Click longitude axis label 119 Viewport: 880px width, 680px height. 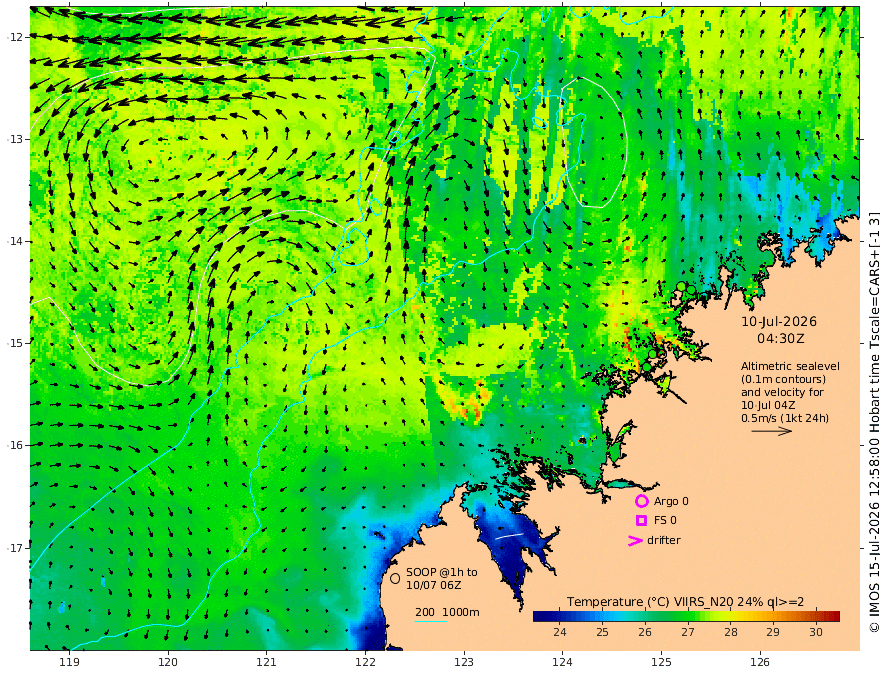pyautogui.click(x=69, y=662)
